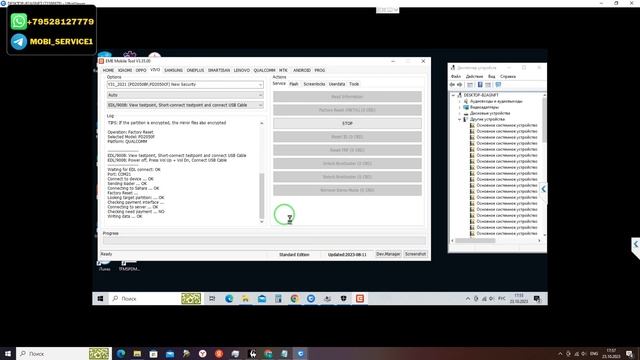Open remote desktop's notification center icon

tap(537, 299)
